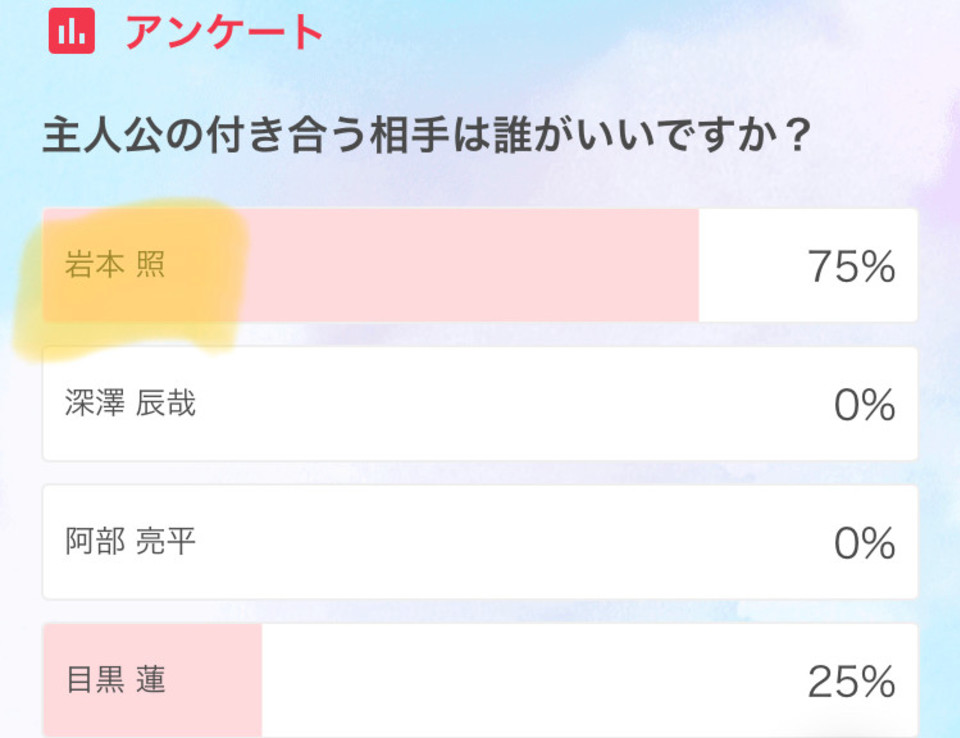
Task: Click the 75% result value
Action: [851, 266]
